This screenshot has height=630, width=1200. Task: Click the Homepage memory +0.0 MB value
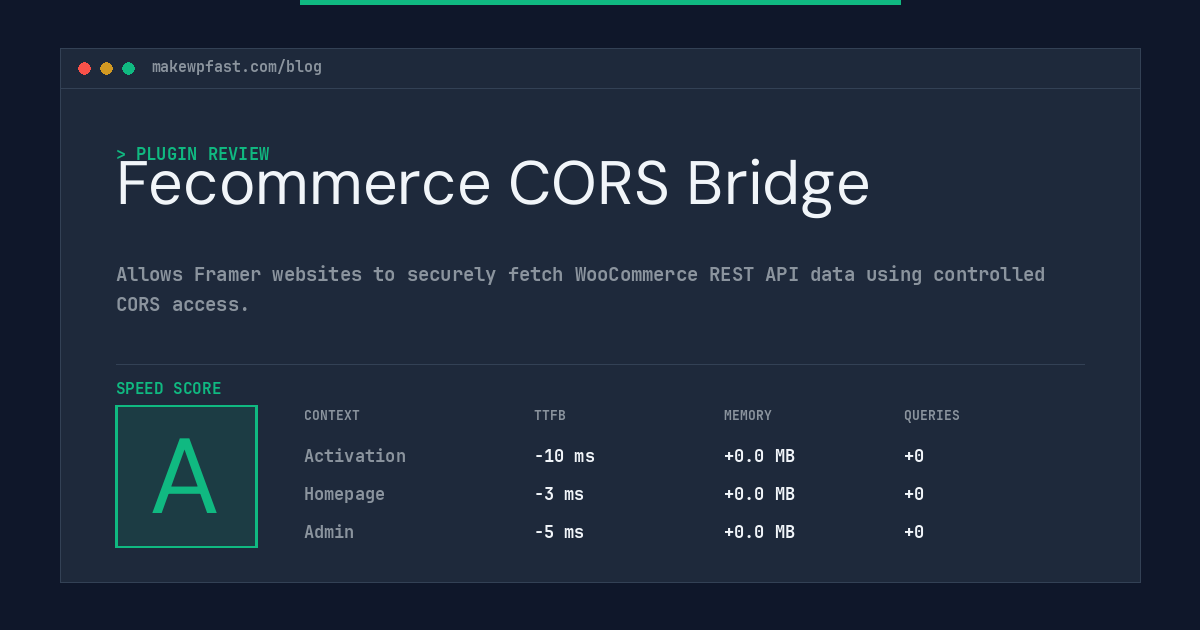pos(759,494)
